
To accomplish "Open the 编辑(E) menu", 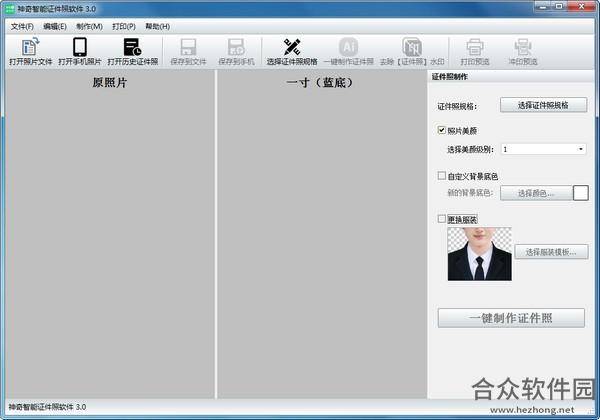I will tap(55, 26).
